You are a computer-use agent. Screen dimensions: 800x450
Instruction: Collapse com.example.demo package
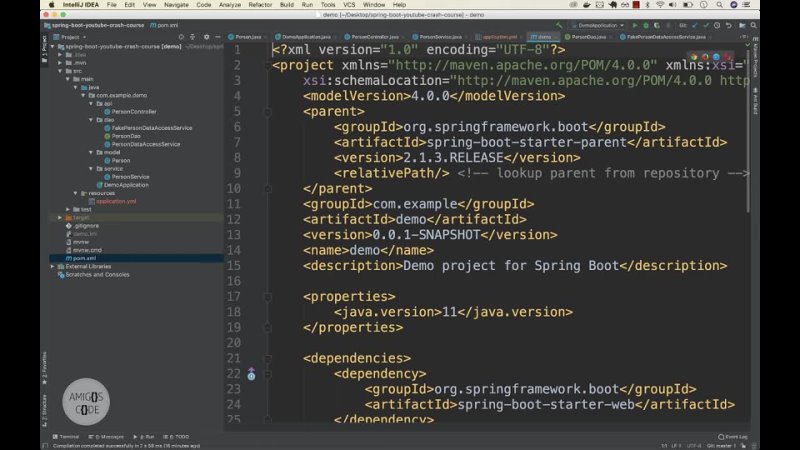coord(83,95)
